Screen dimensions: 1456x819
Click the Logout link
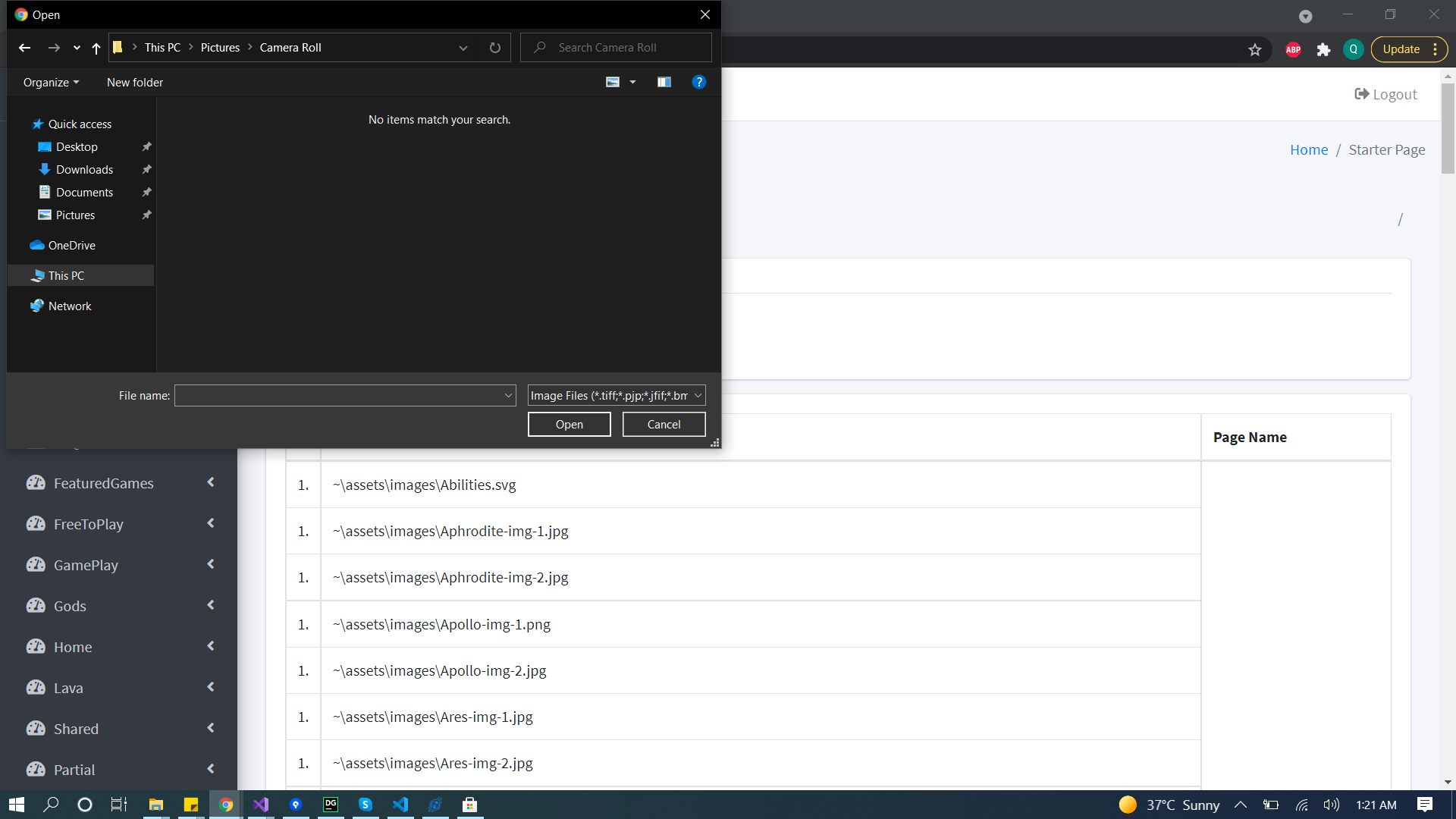1385,94
